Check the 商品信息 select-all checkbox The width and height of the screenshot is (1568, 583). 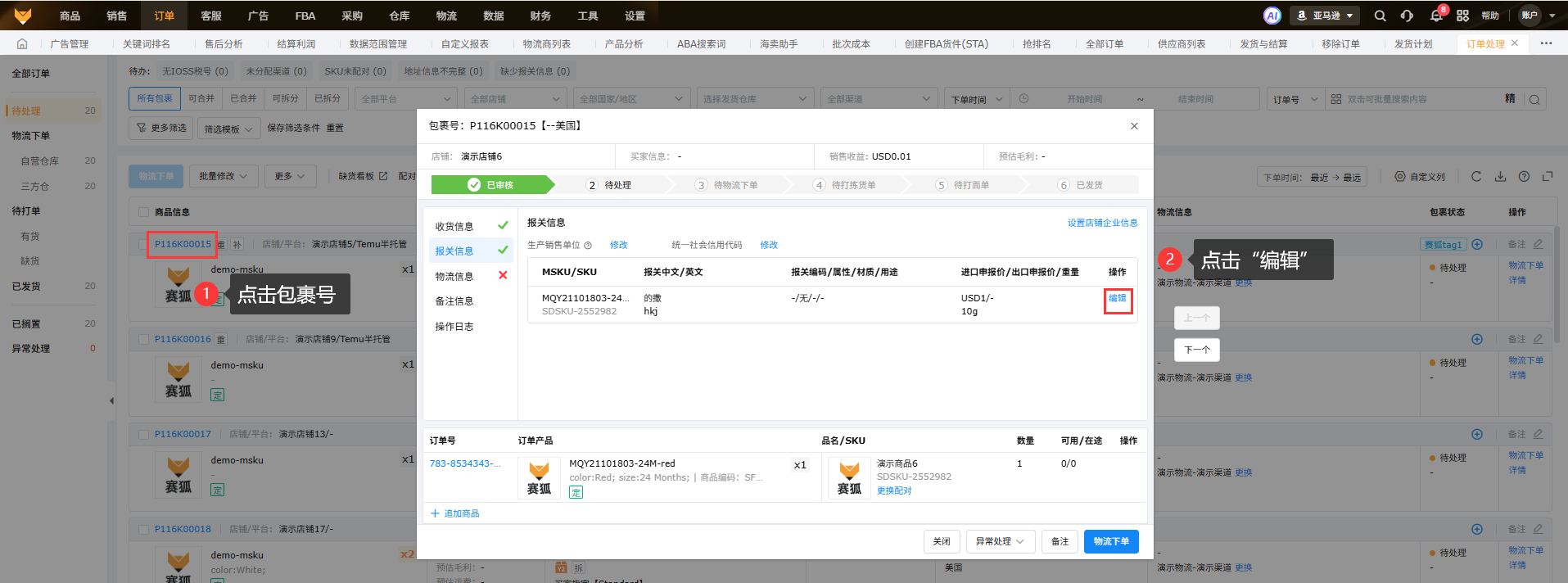click(144, 212)
